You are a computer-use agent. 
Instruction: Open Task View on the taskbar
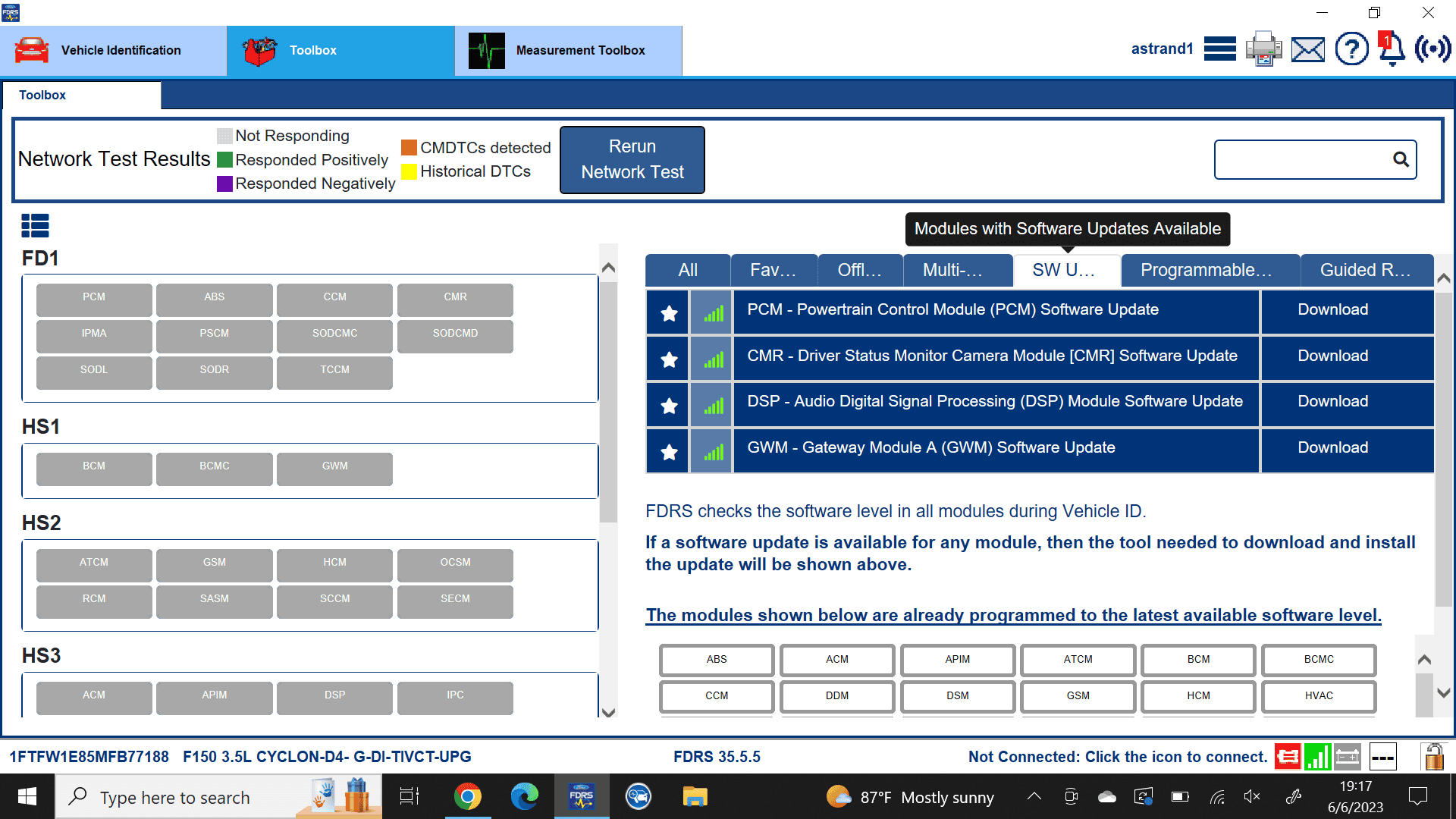(x=409, y=796)
